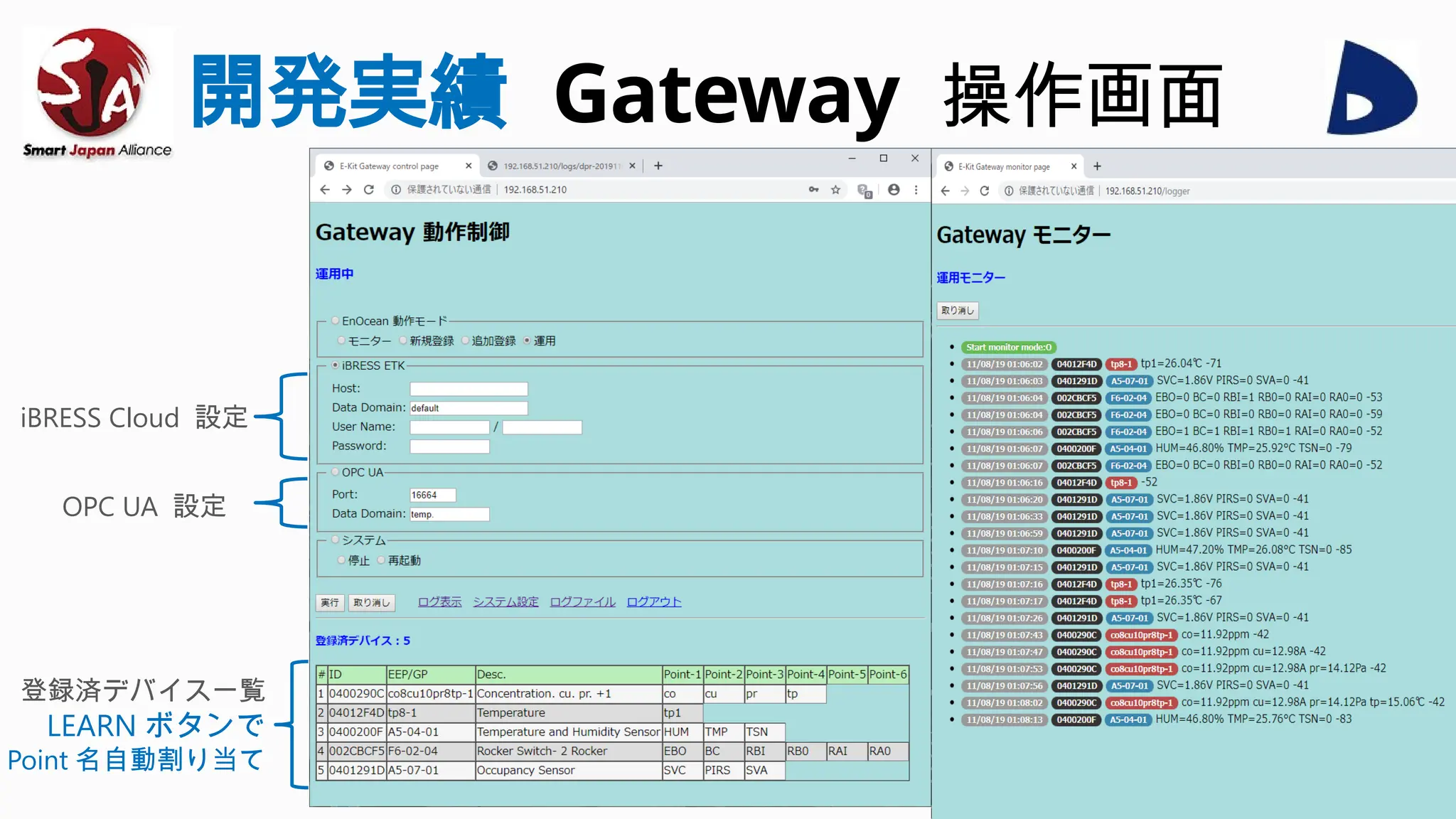This screenshot has width=1456, height=819.
Task: Click the システム設定 link
Action: tap(505, 602)
